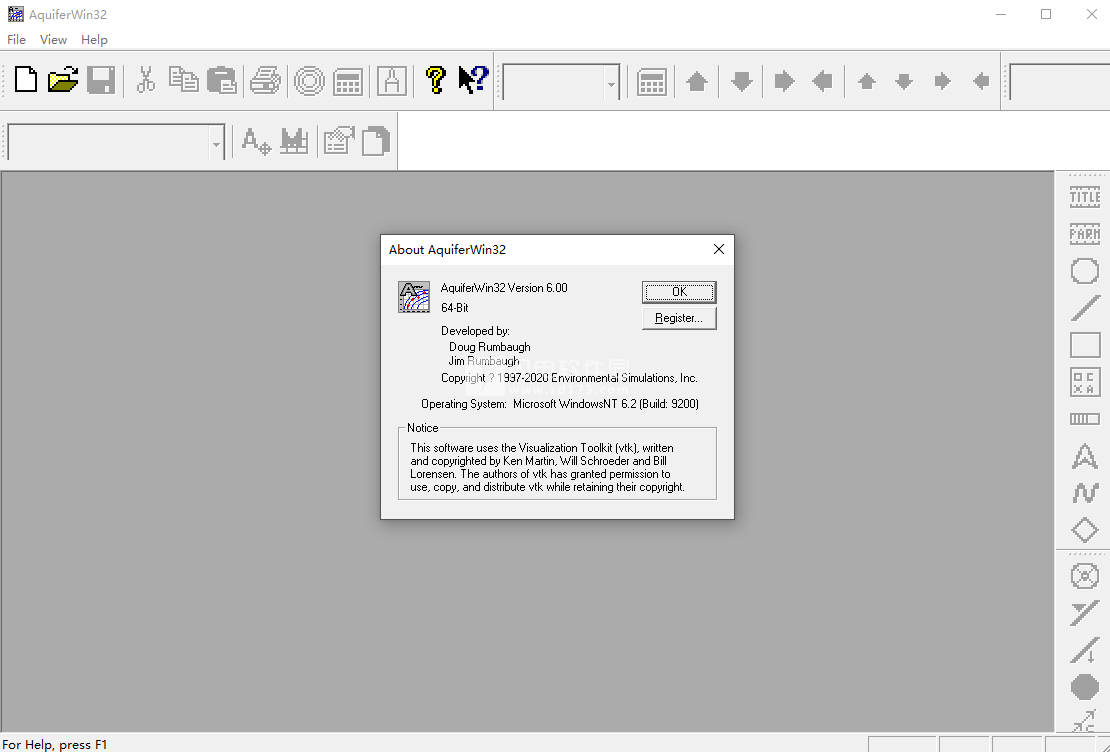Click the Paste clipboard icon
This screenshot has height=752, width=1110.
[222, 80]
